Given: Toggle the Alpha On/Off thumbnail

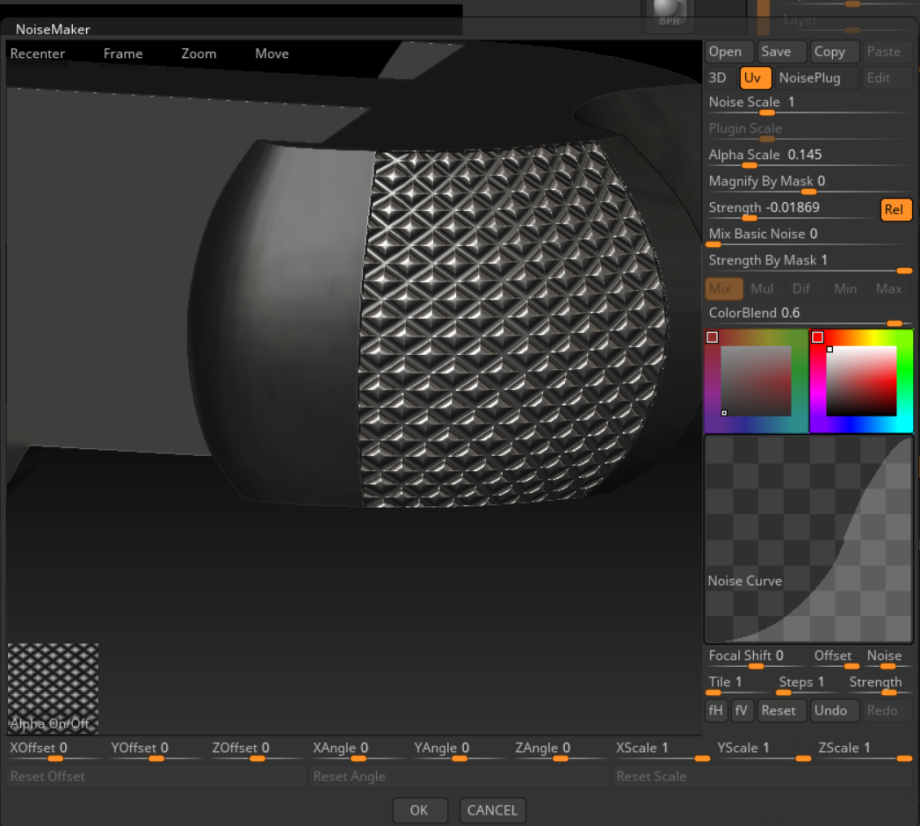Looking at the screenshot, I should [x=53, y=688].
